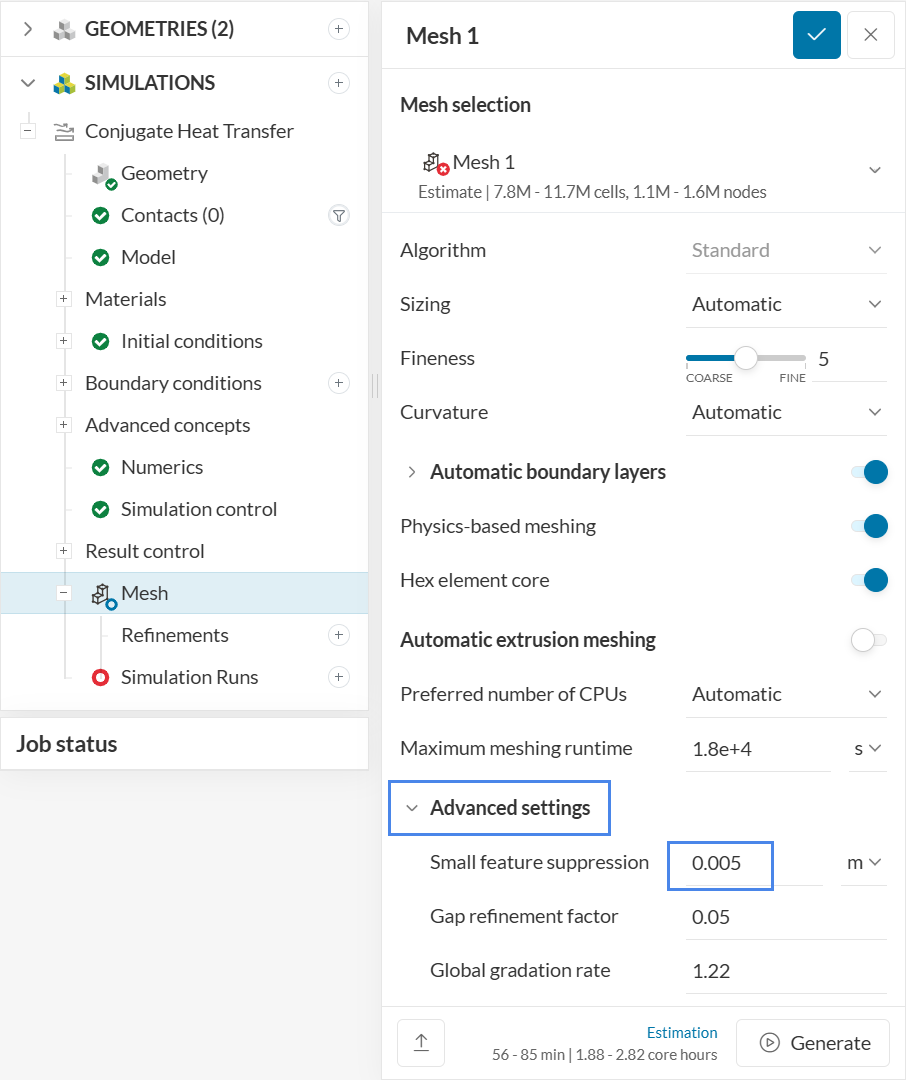Enable Automatic extrusion meshing
Screen dimensions: 906x1080
click(x=868, y=640)
